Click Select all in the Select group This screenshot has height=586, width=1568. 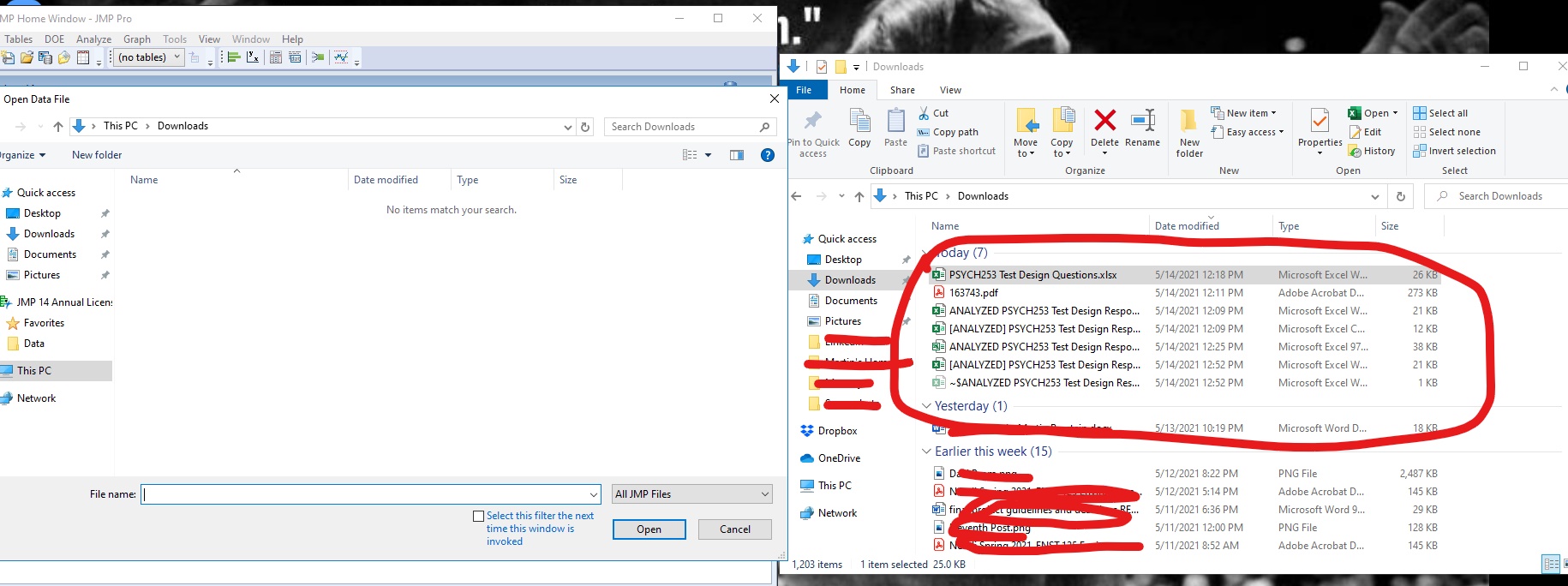pyautogui.click(x=1441, y=113)
